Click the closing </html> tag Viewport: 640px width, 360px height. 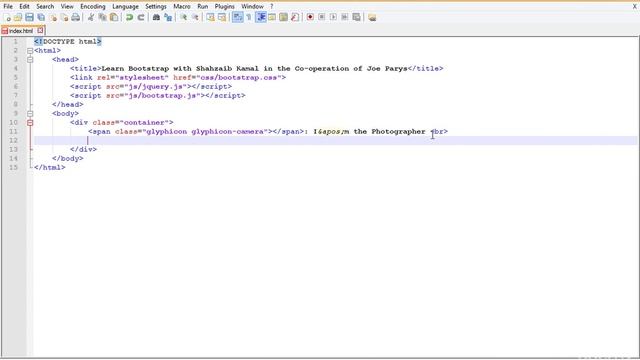coord(50,167)
